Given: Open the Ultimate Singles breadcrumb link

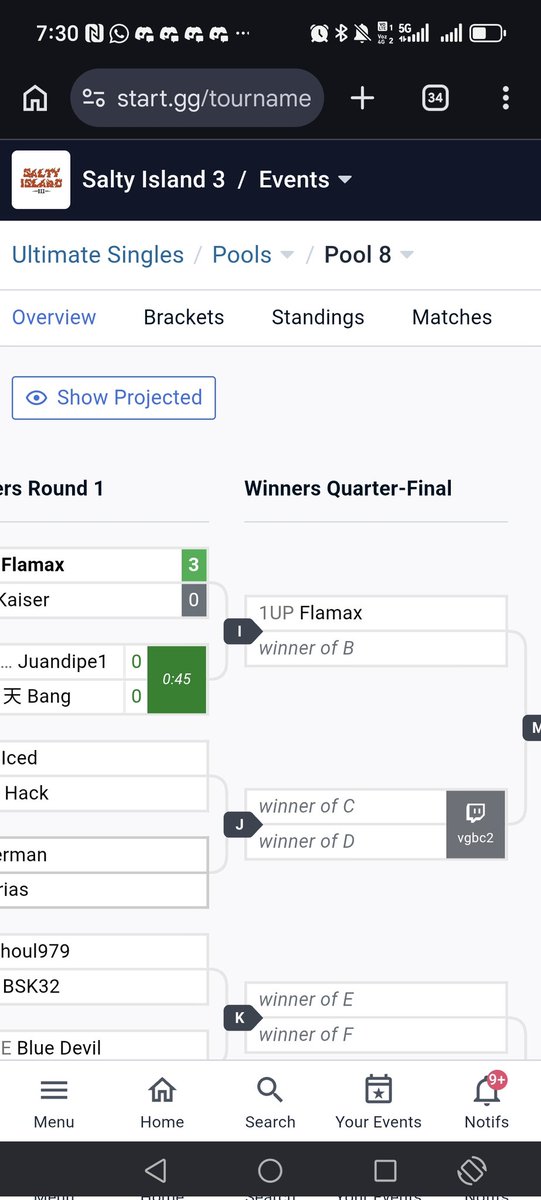Looking at the screenshot, I should tap(98, 255).
